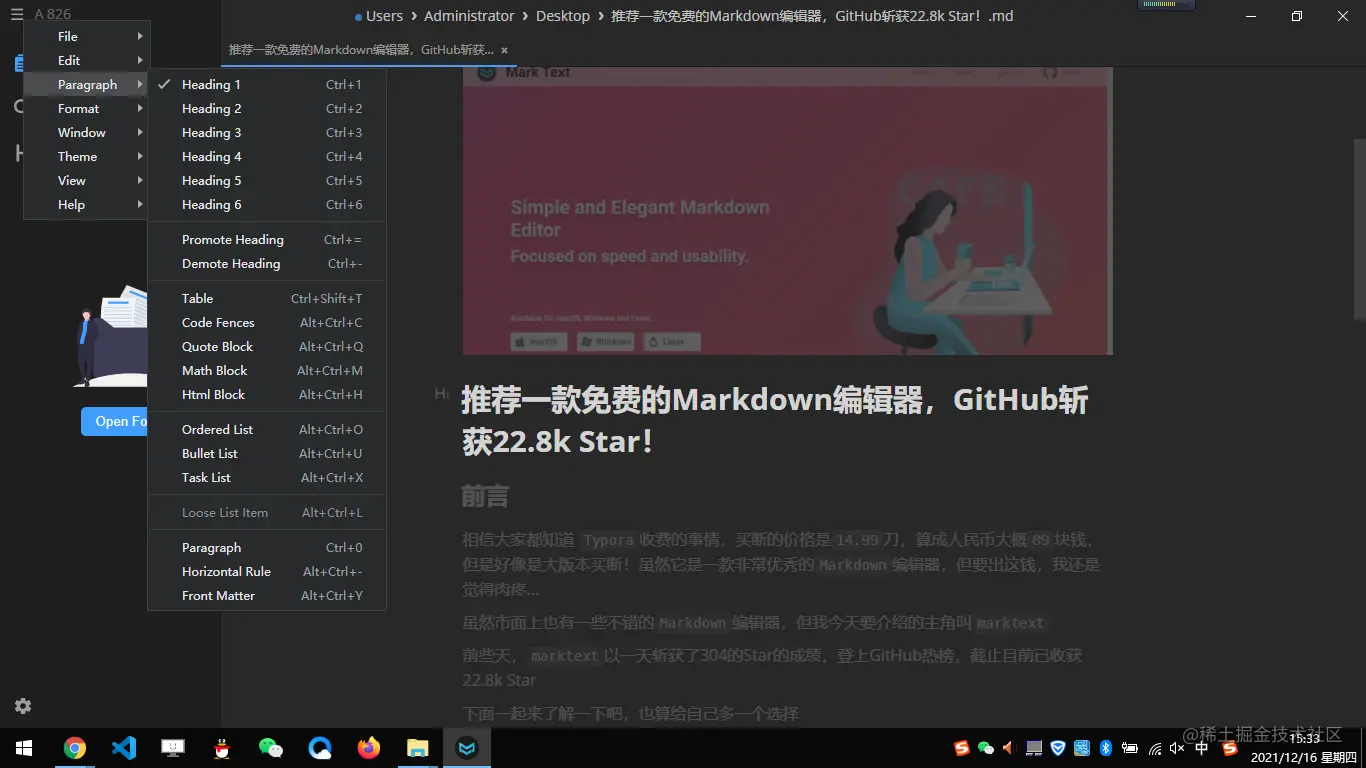Open the taskbar clock and date
This screenshot has width=1366, height=768.
(1303, 748)
